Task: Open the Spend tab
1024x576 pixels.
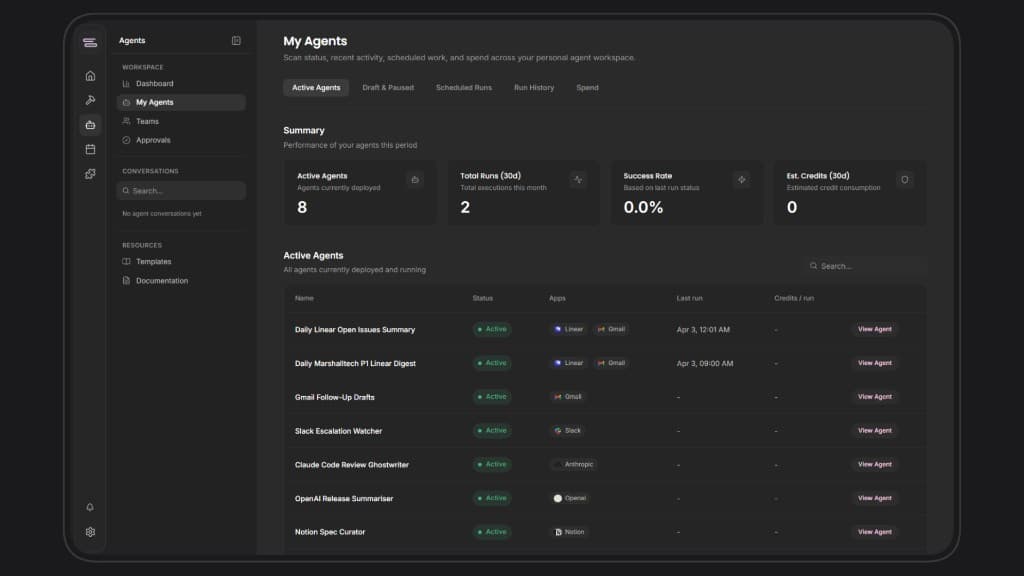Action: [x=587, y=87]
